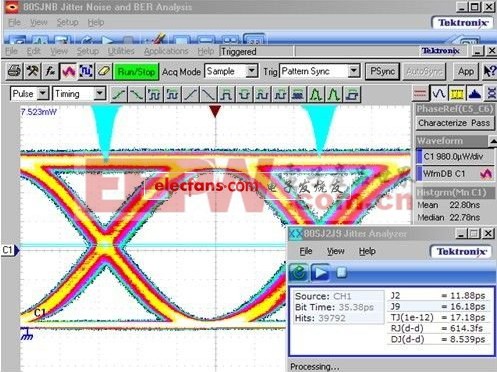Open setup via the hammer tools icon
Screen dimensions: 497x372
[x=32, y=71]
